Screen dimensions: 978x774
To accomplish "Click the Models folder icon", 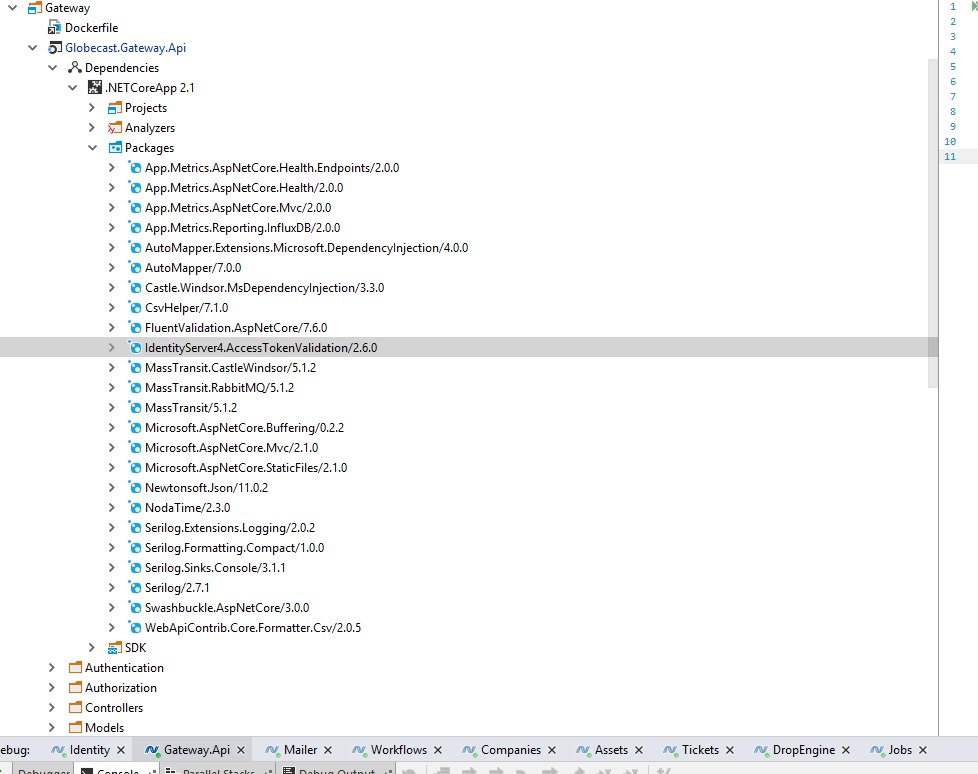I will click(75, 728).
